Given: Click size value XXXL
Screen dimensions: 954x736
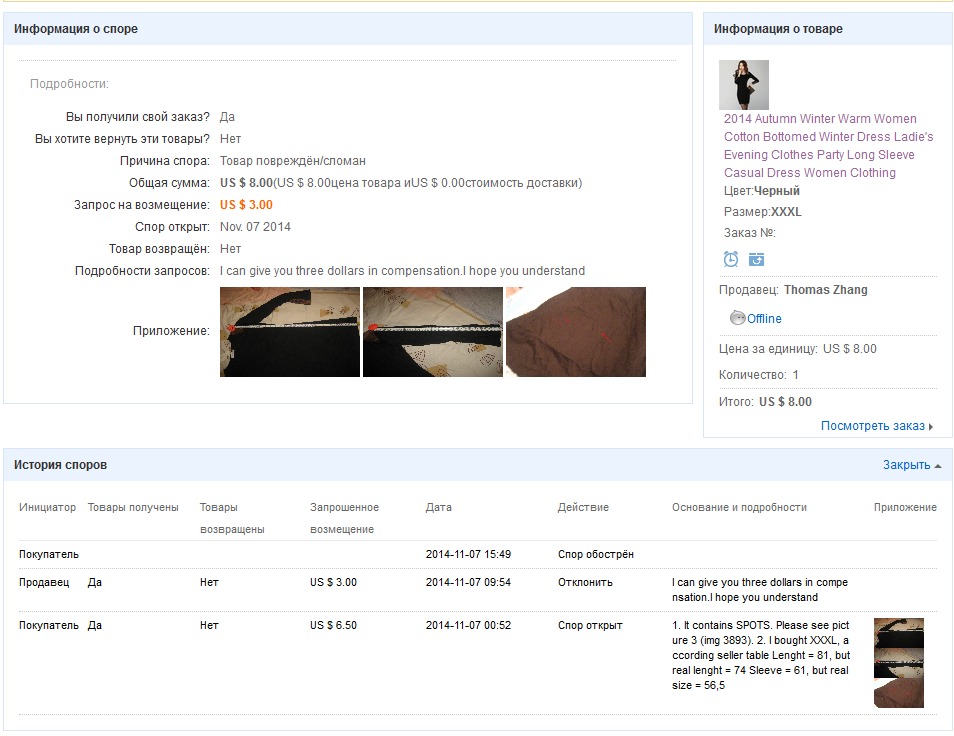Looking at the screenshot, I should (786, 212).
